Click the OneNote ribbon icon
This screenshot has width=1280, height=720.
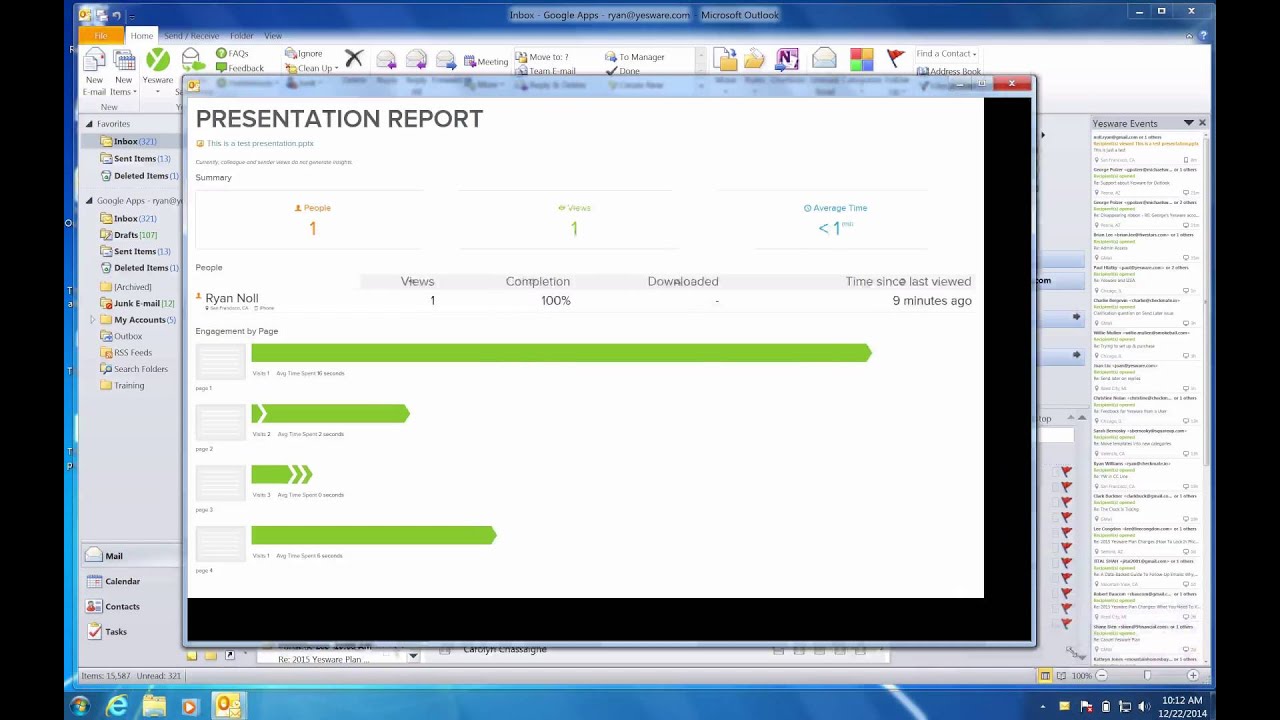[x=787, y=61]
